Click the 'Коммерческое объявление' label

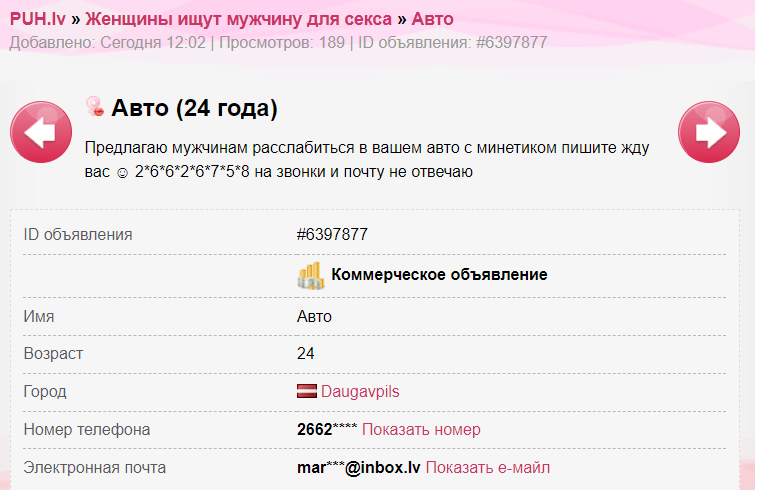(x=439, y=275)
